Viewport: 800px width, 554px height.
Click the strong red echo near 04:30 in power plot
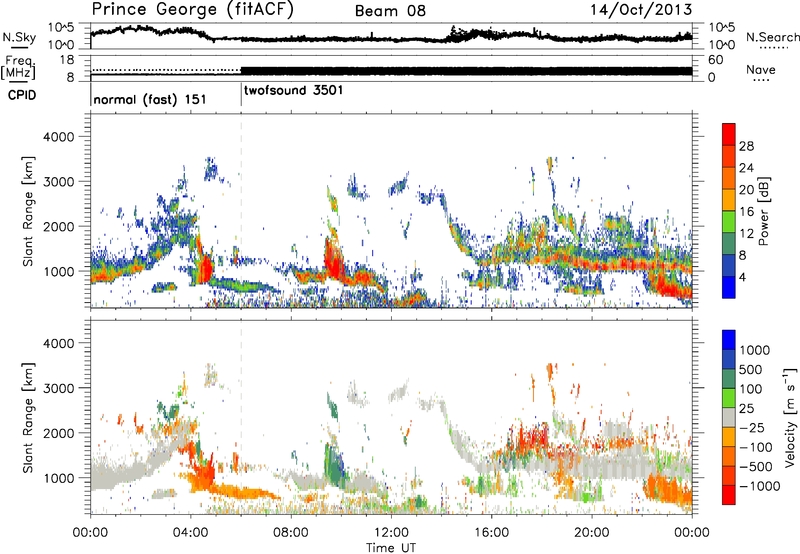click(206, 267)
